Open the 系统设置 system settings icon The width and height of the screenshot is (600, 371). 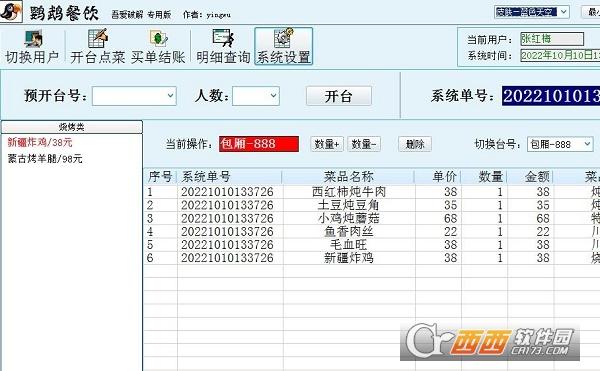pyautogui.click(x=284, y=46)
